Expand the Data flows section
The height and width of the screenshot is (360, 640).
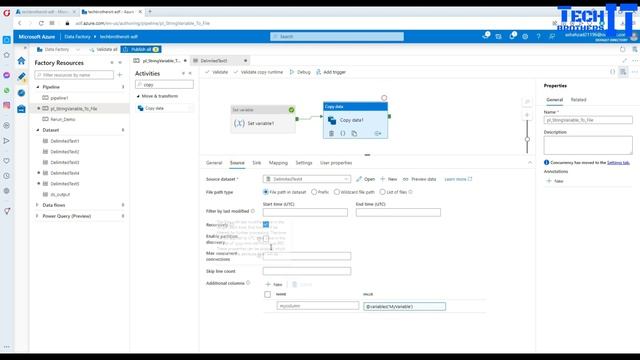(x=37, y=205)
